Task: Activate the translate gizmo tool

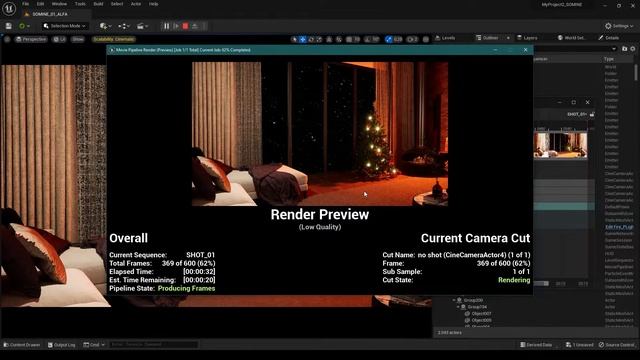Action: pos(303,39)
